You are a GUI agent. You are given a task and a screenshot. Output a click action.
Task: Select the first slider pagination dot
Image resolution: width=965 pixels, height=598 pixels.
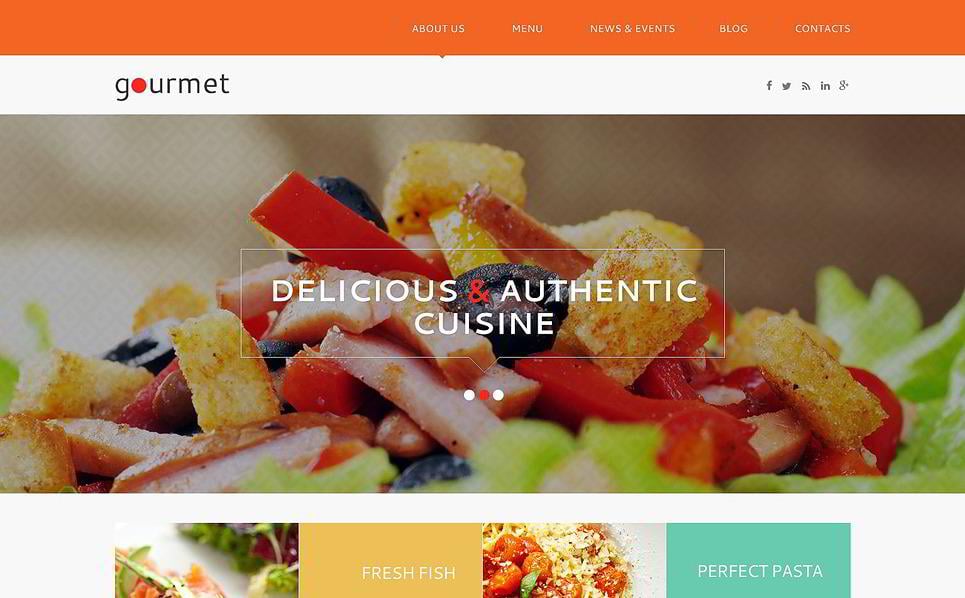(469, 395)
